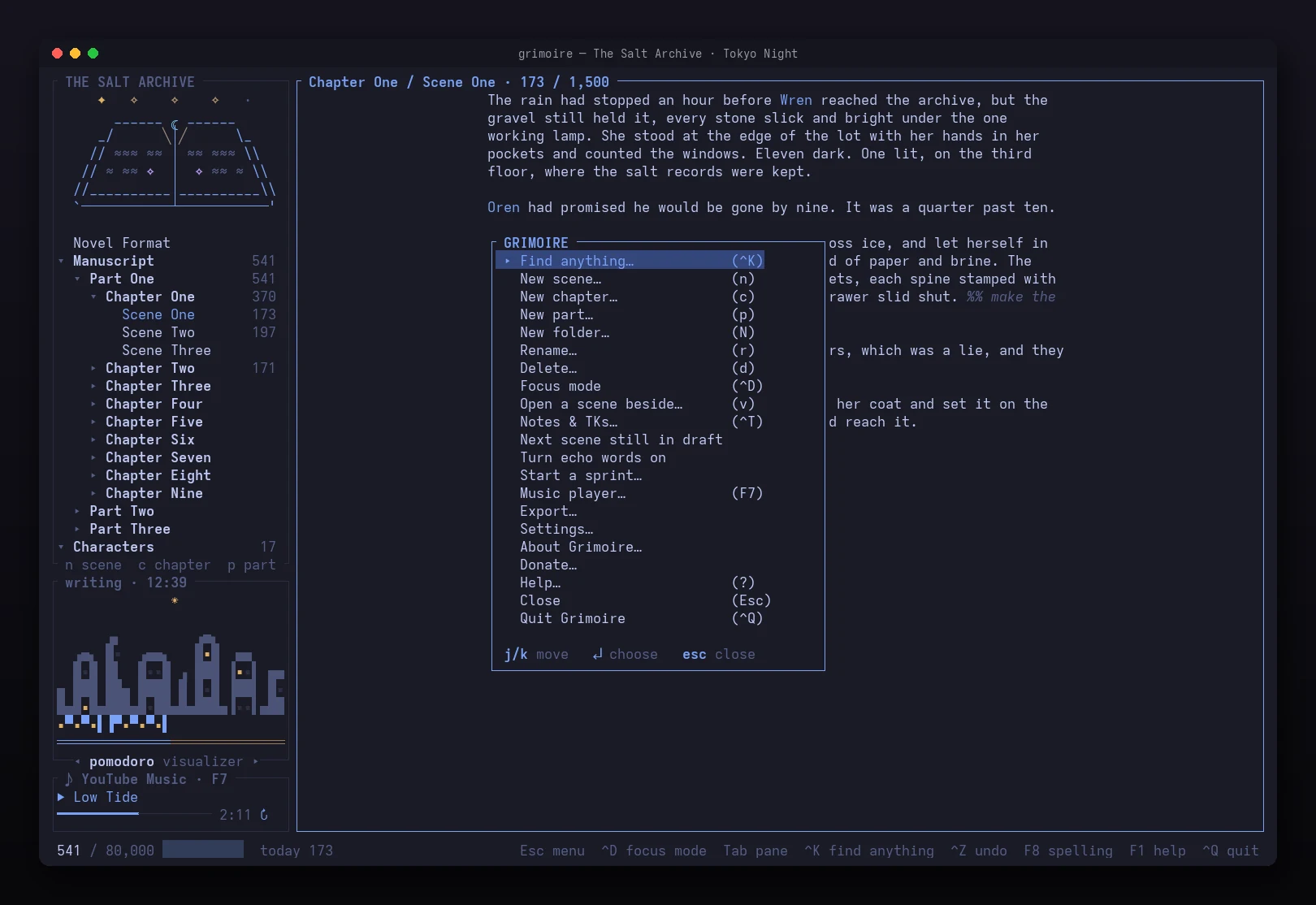Click the p part shortcut hint
This screenshot has width=1316, height=905.
point(252,565)
